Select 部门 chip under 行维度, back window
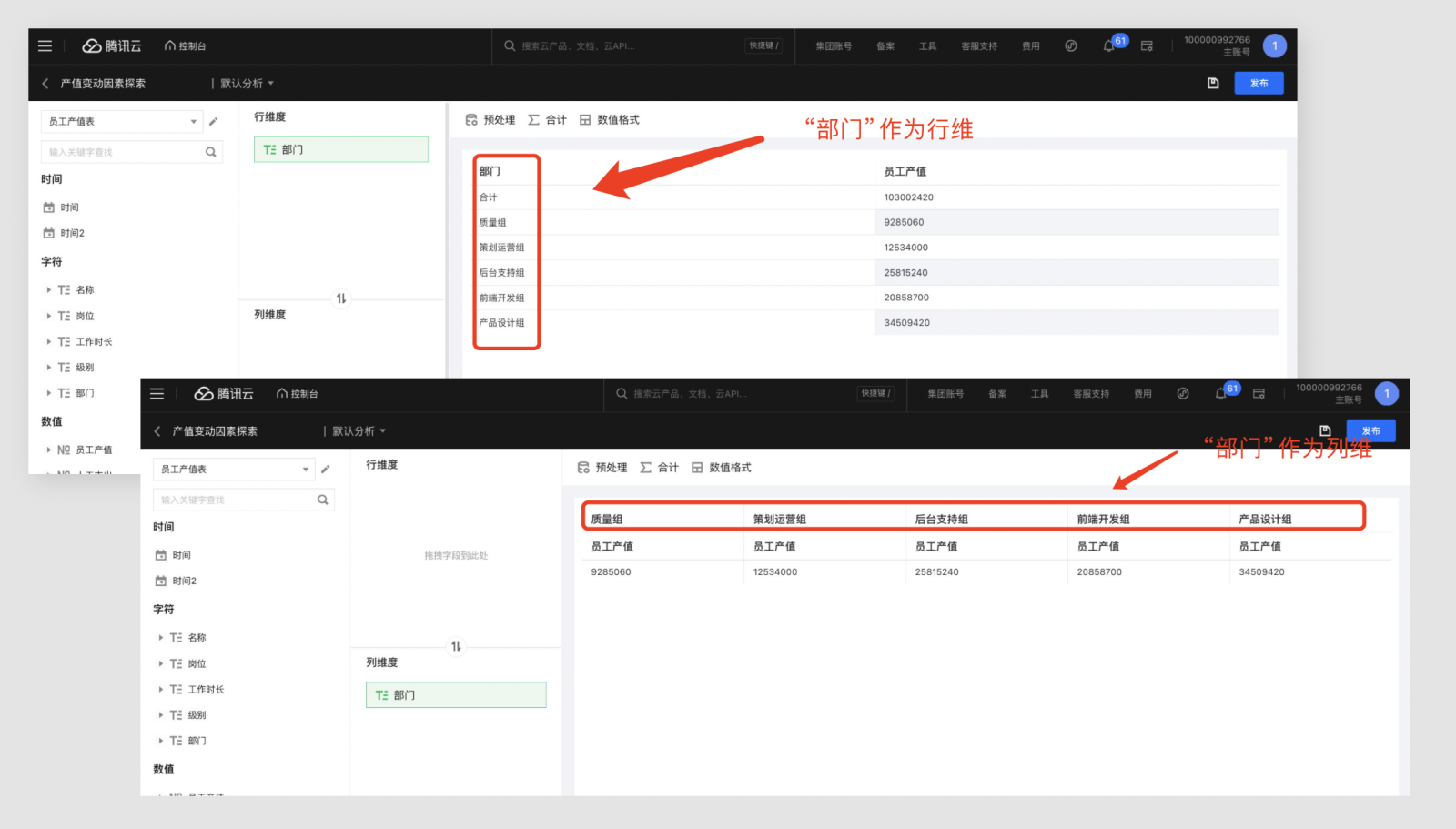 (341, 149)
